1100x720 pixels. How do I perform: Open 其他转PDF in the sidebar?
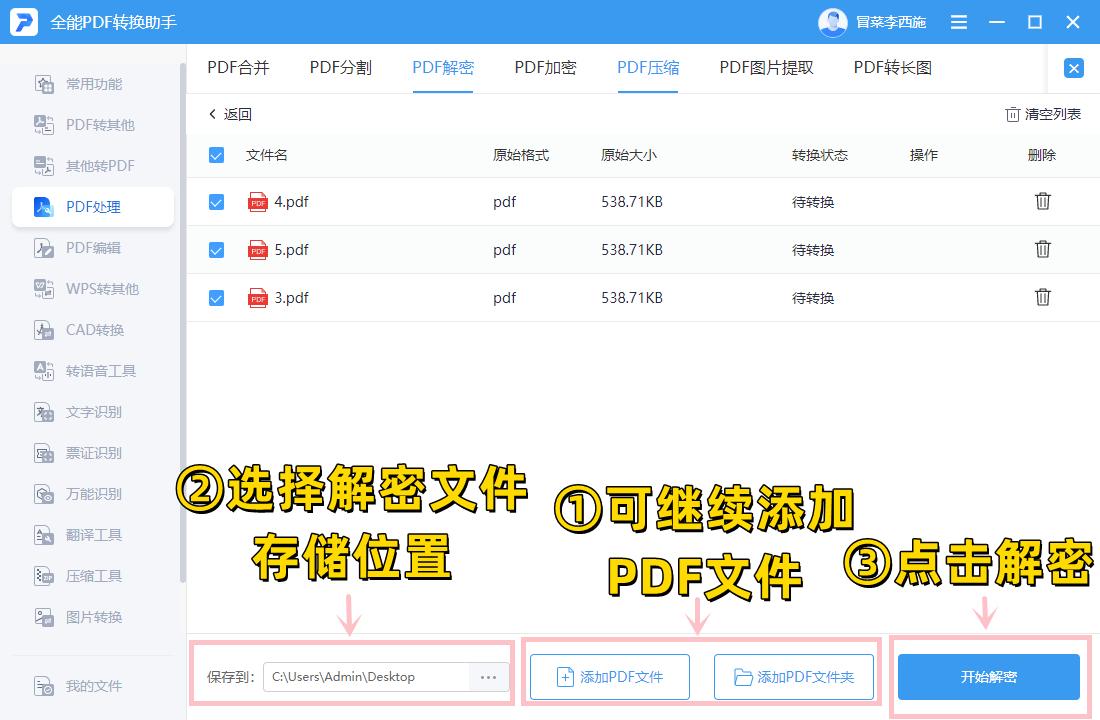point(93,166)
